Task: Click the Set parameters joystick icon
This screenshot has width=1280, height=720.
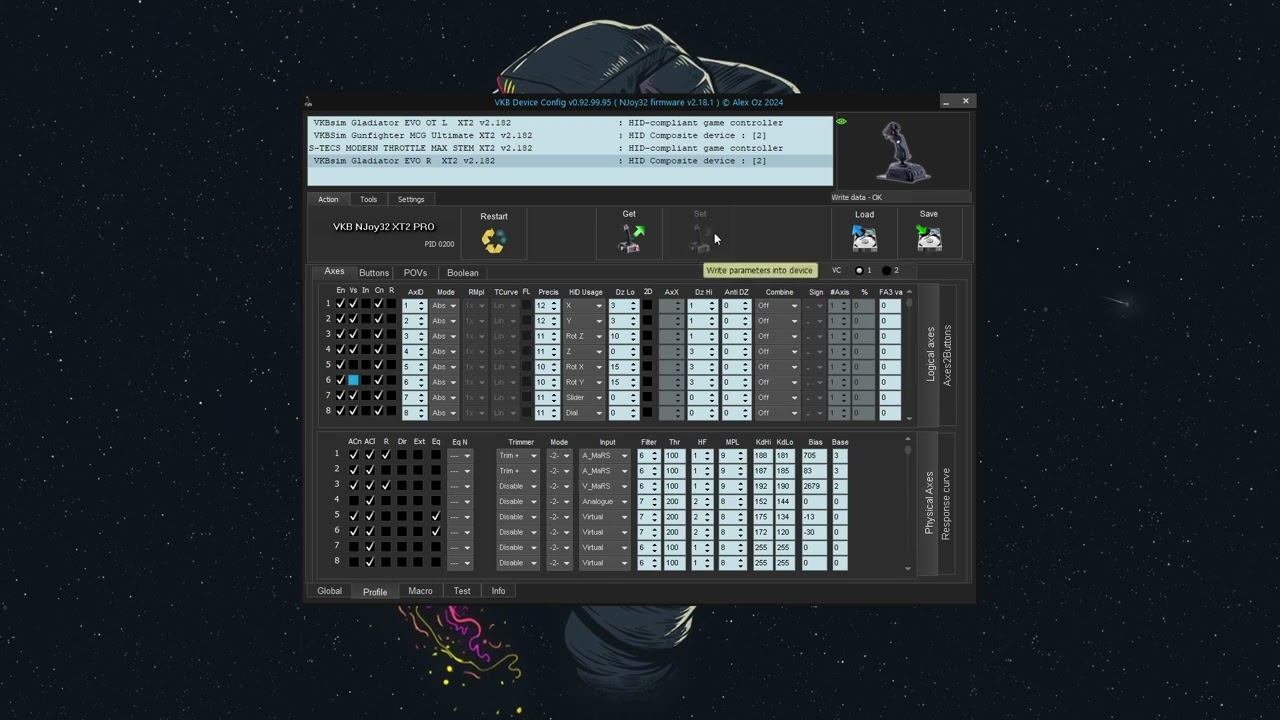Action: (x=700, y=238)
